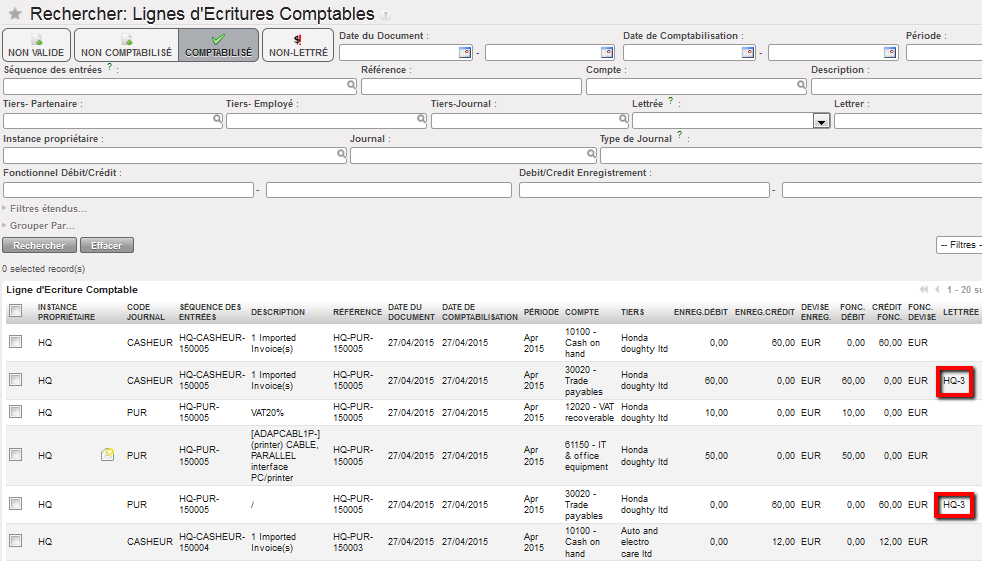Expand the Filtres étendus section
The width and height of the screenshot is (982, 561).
[x=47, y=209]
